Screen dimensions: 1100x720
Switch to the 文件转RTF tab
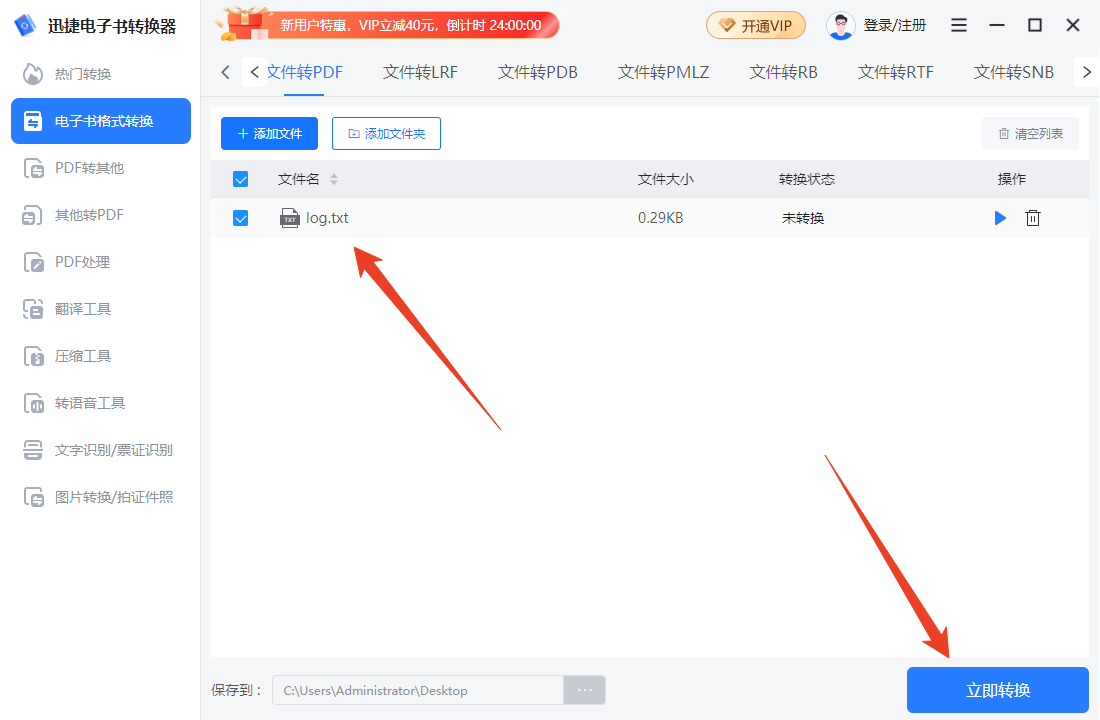(x=896, y=72)
